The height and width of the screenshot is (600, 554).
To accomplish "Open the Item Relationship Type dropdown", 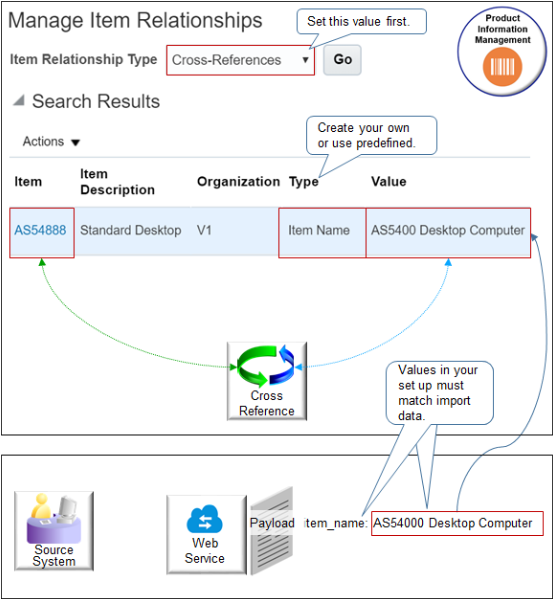I will 240,60.
